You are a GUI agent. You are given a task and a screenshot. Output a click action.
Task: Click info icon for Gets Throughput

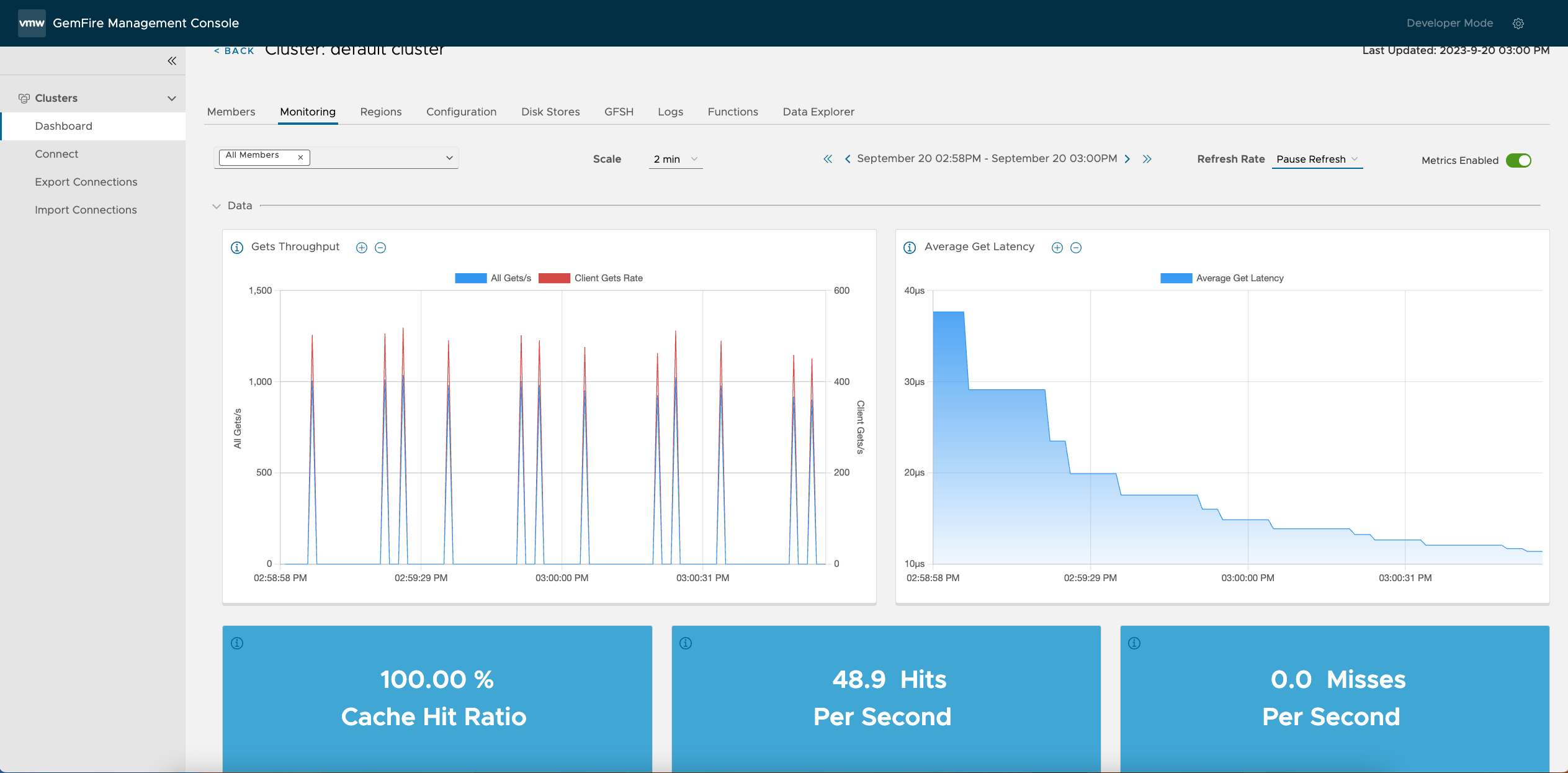(237, 248)
